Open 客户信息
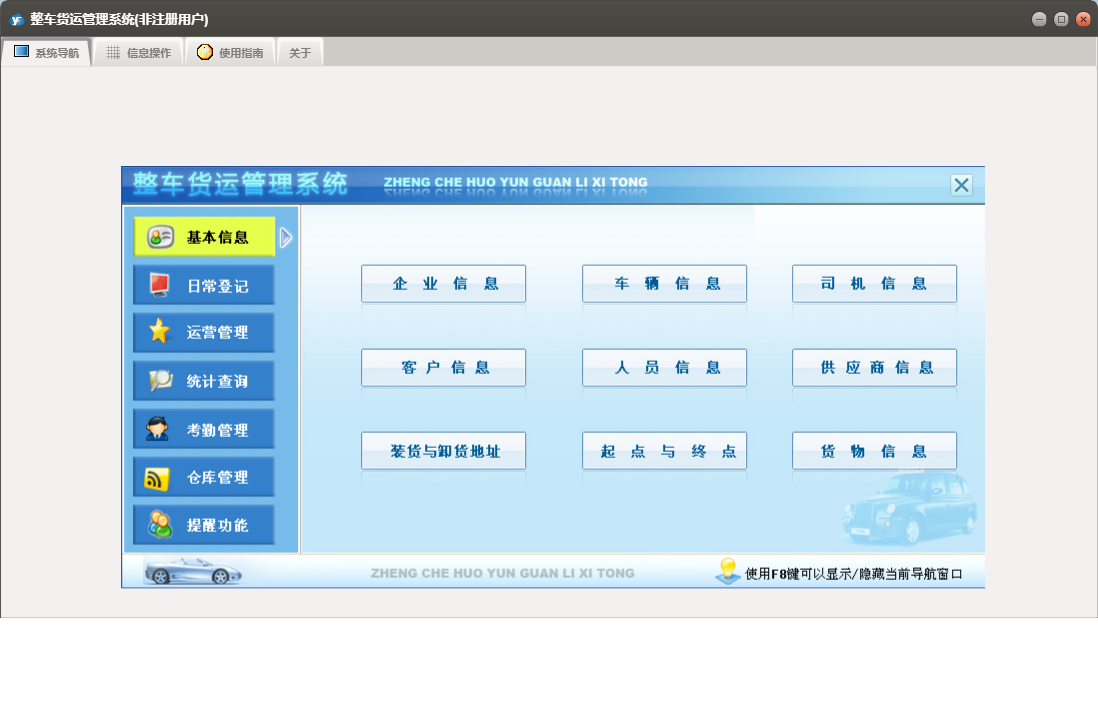1098x719 pixels. (443, 368)
